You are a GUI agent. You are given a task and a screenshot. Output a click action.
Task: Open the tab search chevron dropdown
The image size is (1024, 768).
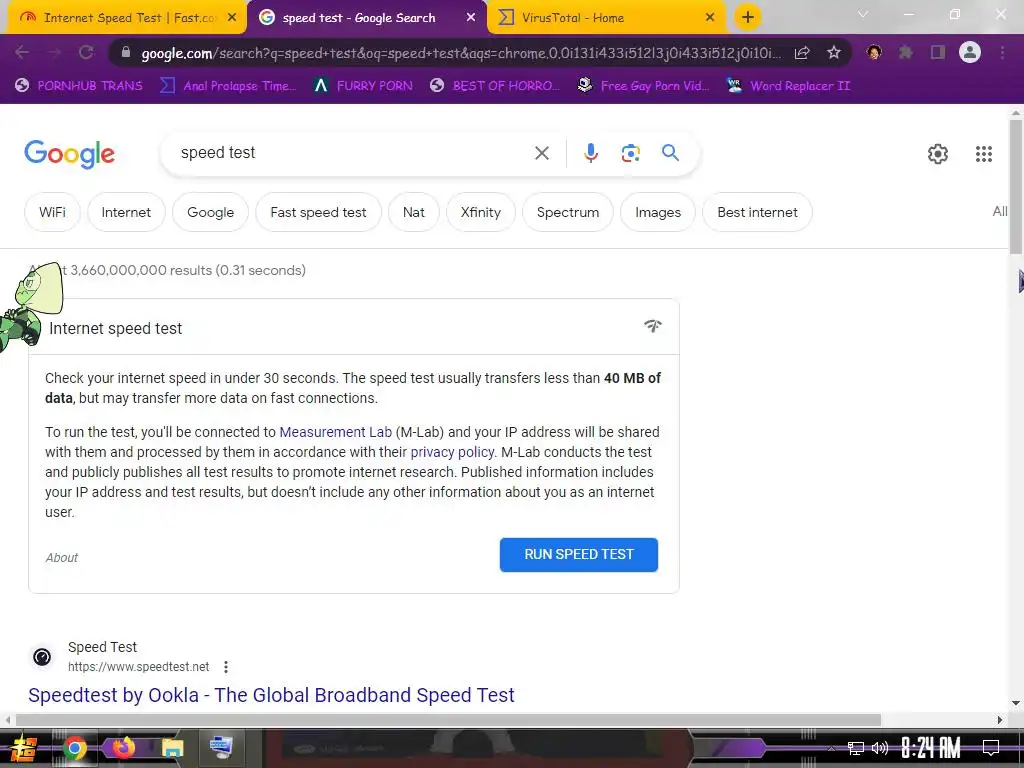tap(863, 14)
